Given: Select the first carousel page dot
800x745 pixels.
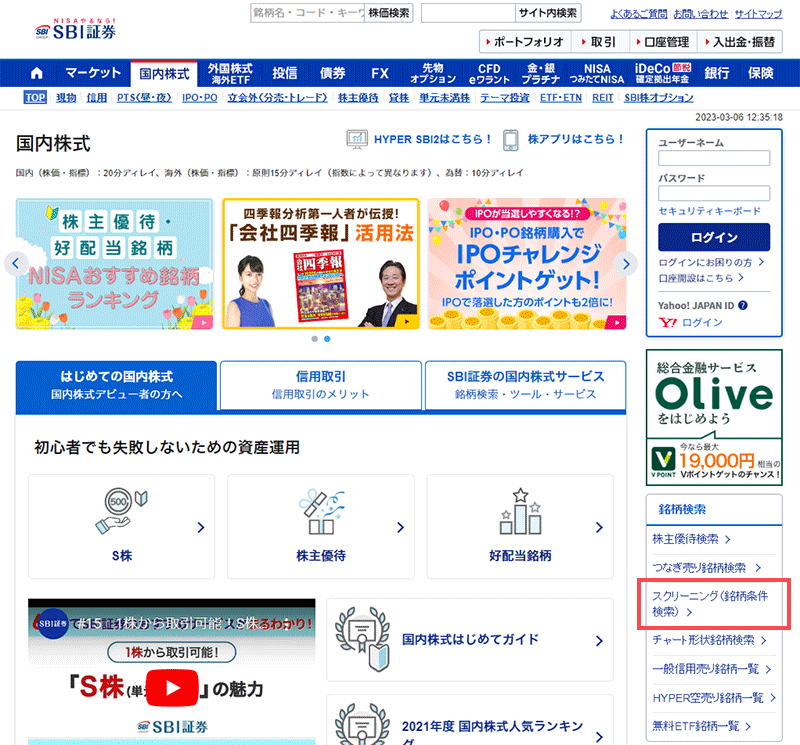Looking at the screenshot, I should [x=314, y=339].
